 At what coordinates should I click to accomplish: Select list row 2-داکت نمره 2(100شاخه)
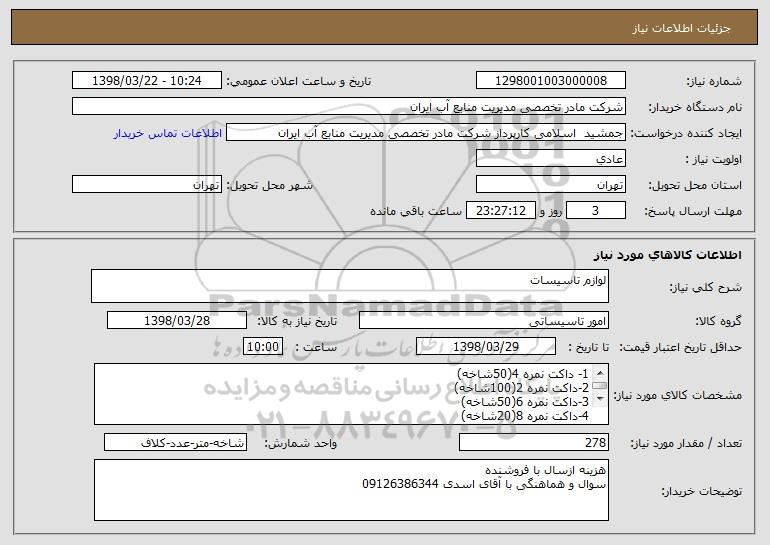point(522,388)
